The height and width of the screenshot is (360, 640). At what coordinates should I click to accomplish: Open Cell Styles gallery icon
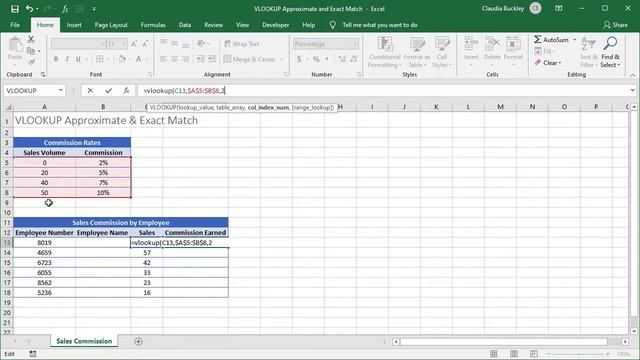pyautogui.click(x=442, y=44)
